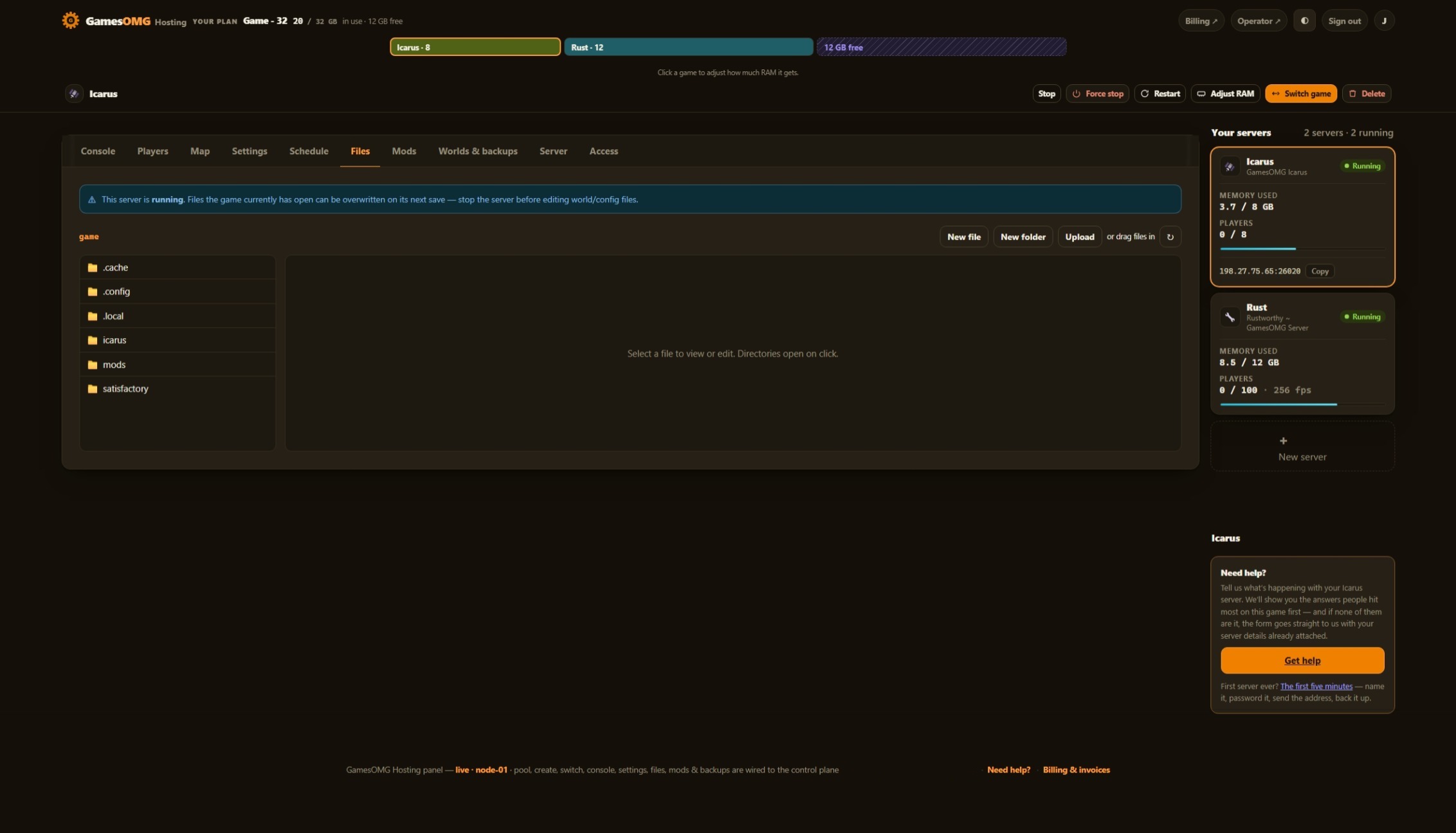The width and height of the screenshot is (1456, 833).
Task: Stop the Icarus server
Action: pos(1046,94)
